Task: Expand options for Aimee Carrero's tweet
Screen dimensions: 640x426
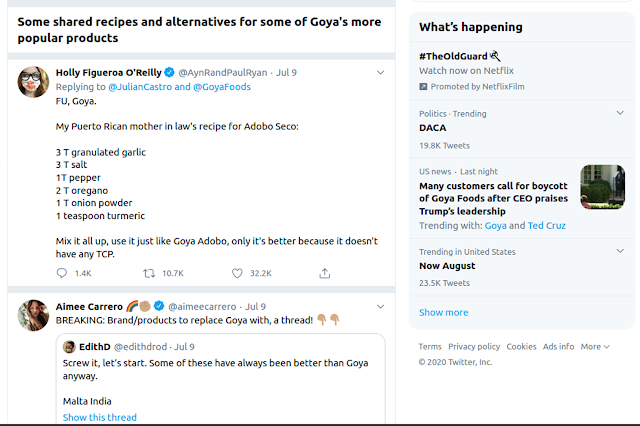Action: (380, 306)
